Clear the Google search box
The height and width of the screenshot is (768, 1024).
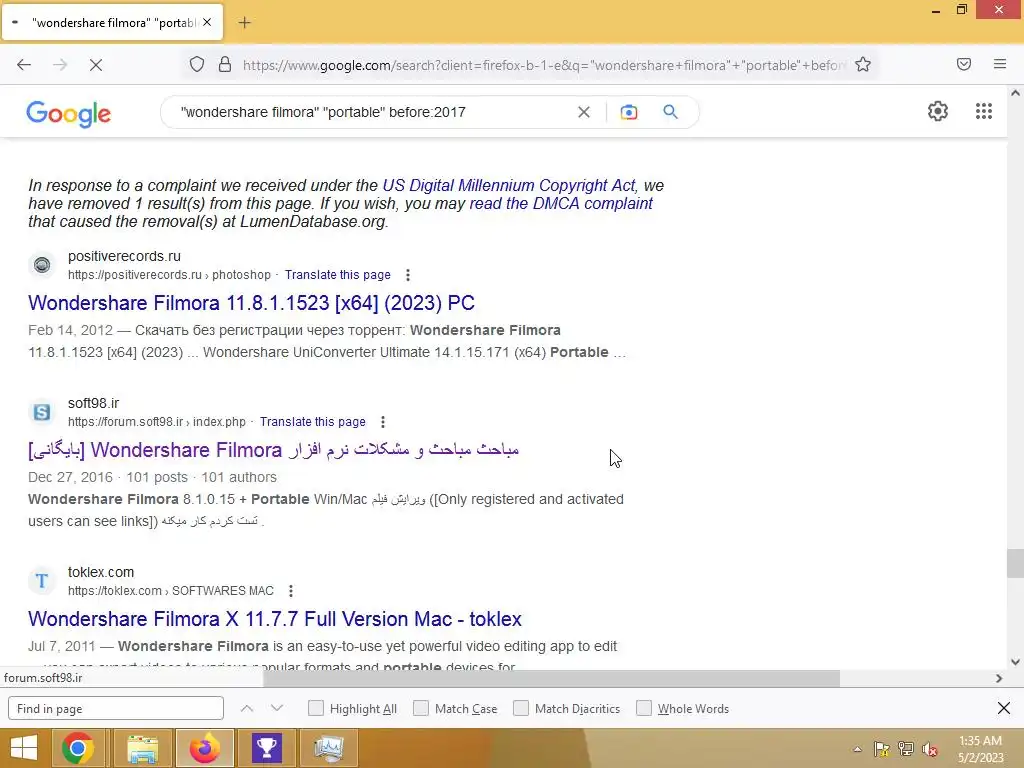click(584, 112)
